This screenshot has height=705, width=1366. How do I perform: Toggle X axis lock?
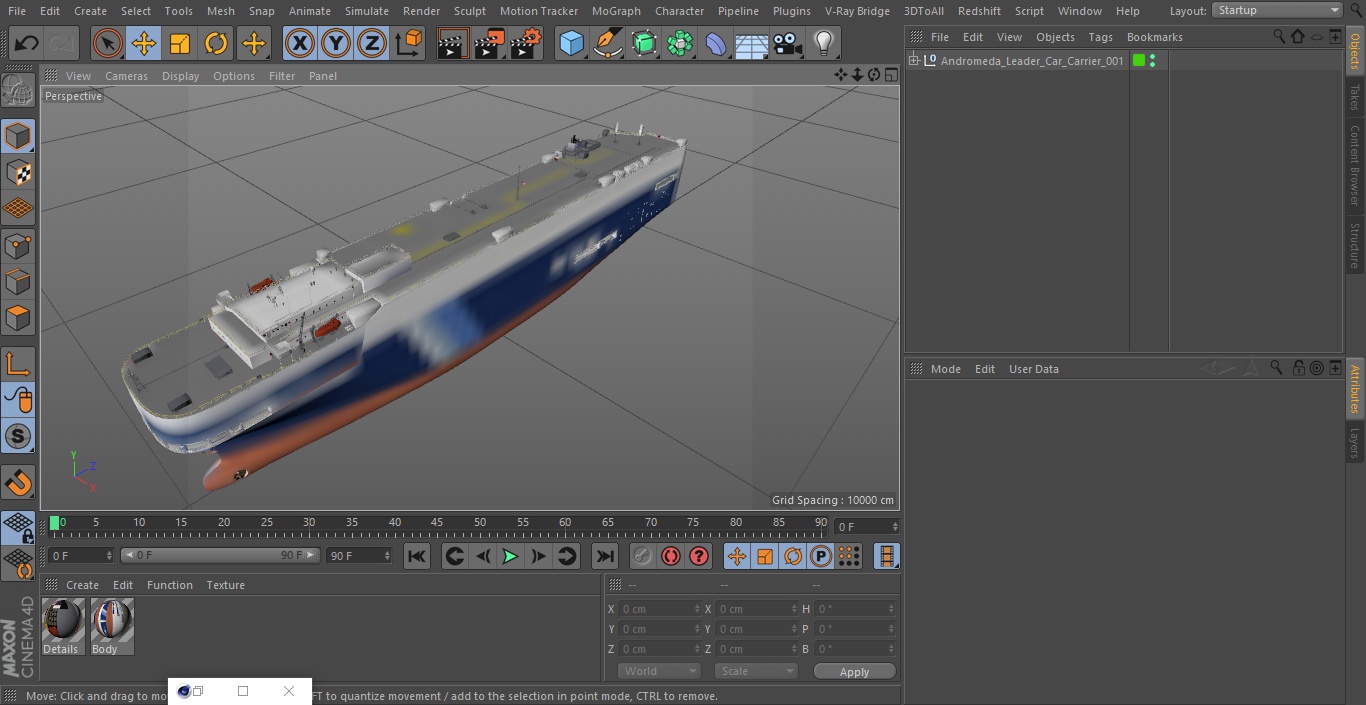point(299,43)
